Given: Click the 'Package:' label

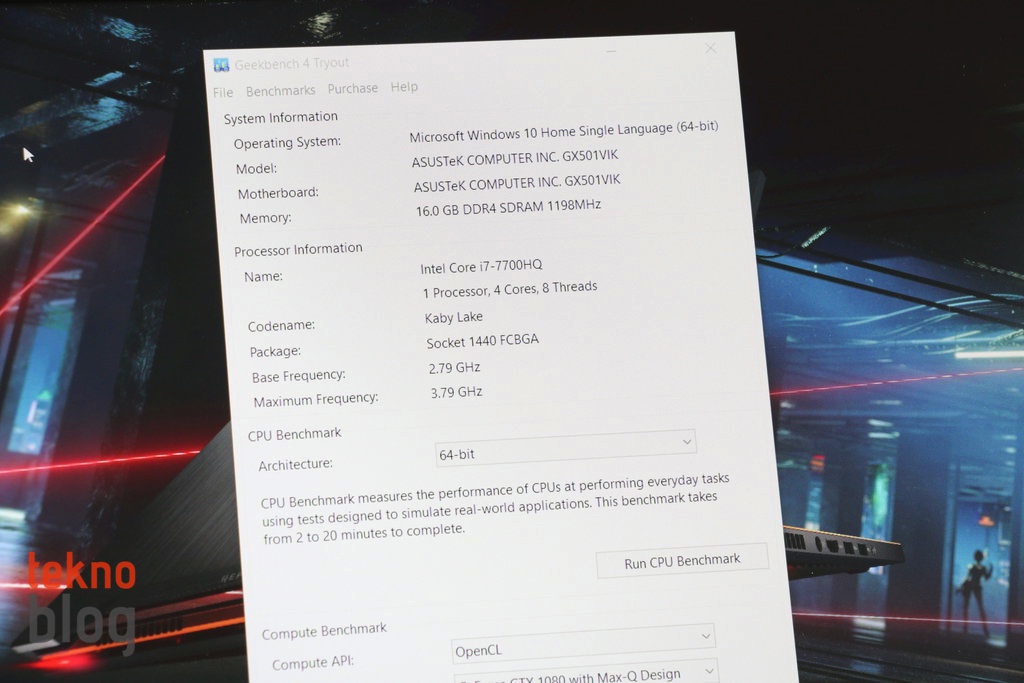Looking at the screenshot, I should tap(276, 351).
